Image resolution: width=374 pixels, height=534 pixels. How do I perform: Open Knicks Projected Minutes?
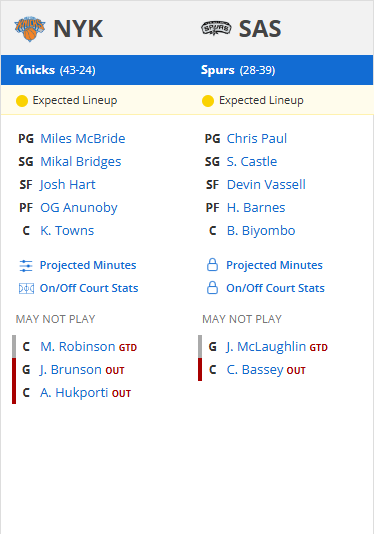[x=88, y=265]
